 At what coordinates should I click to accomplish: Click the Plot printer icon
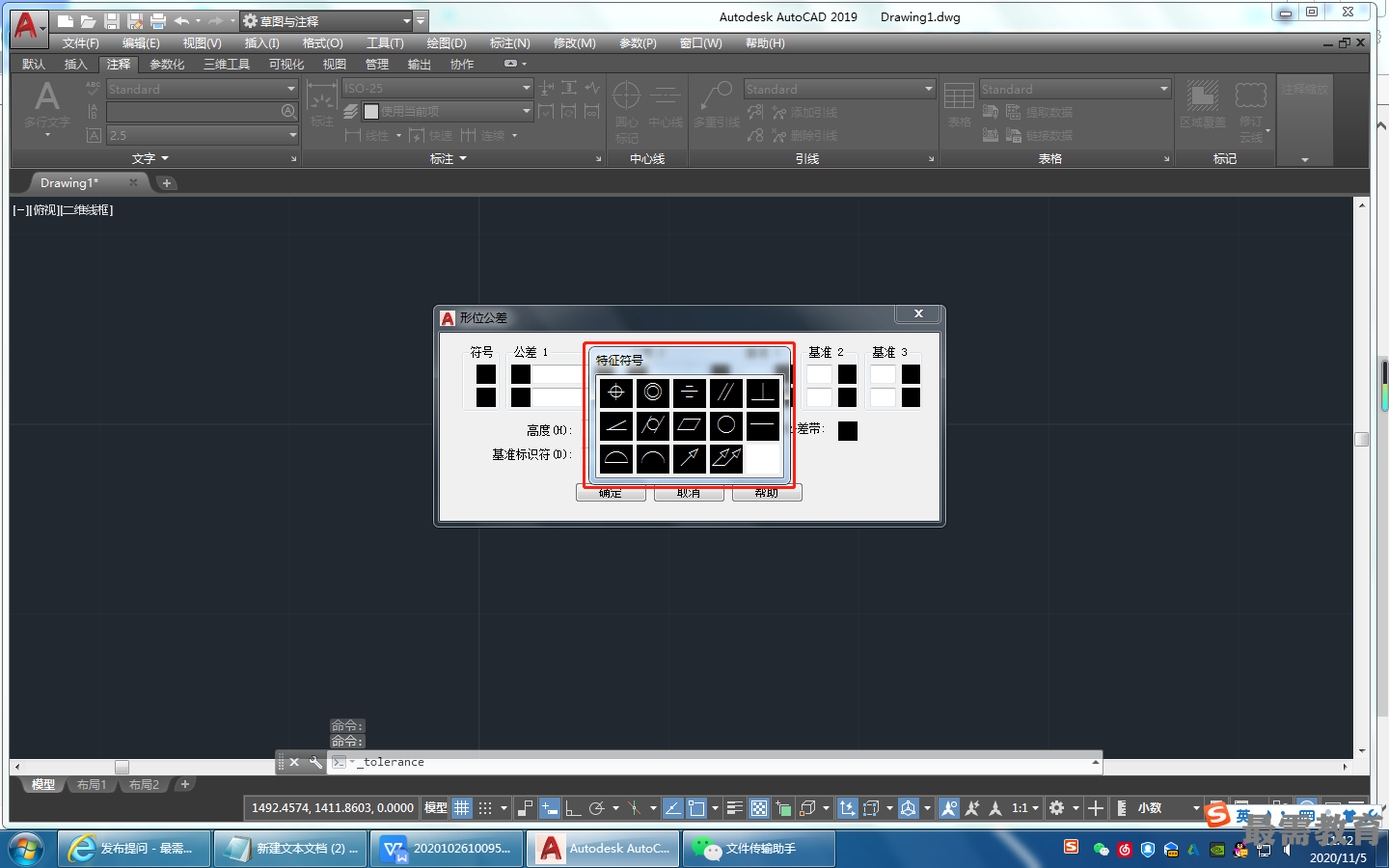pos(158,20)
